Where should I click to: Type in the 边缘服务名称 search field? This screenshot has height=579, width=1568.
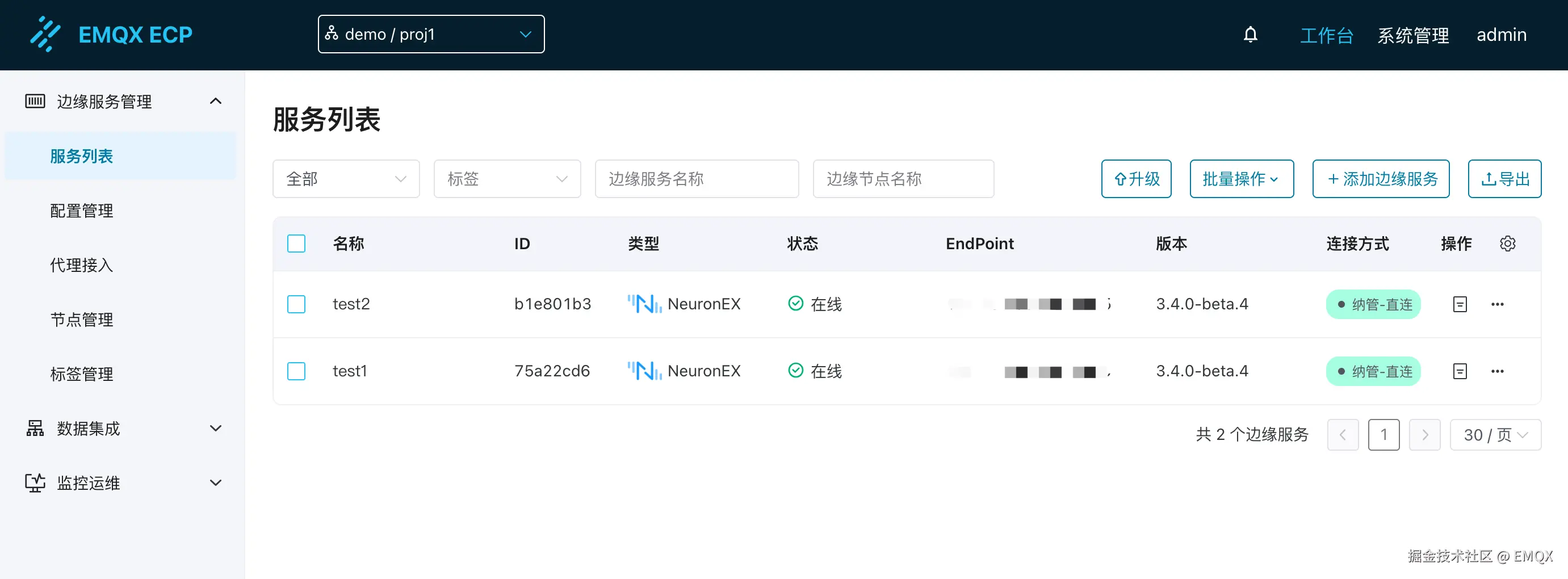pos(697,178)
